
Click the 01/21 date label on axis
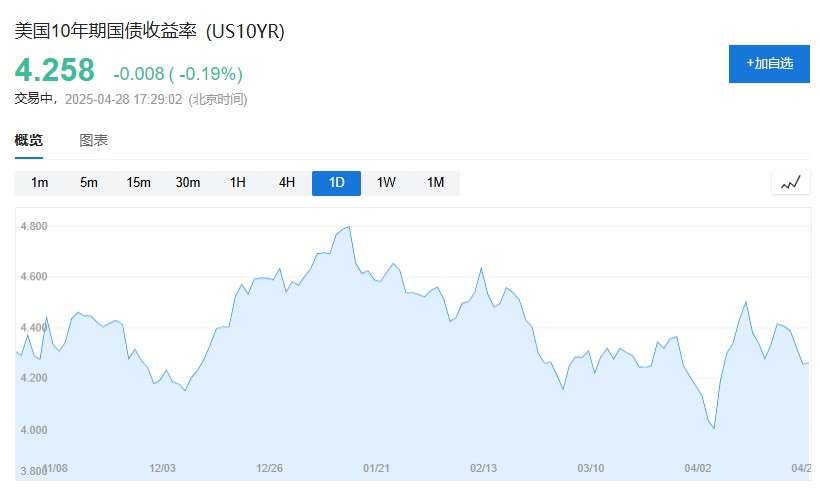point(376,467)
